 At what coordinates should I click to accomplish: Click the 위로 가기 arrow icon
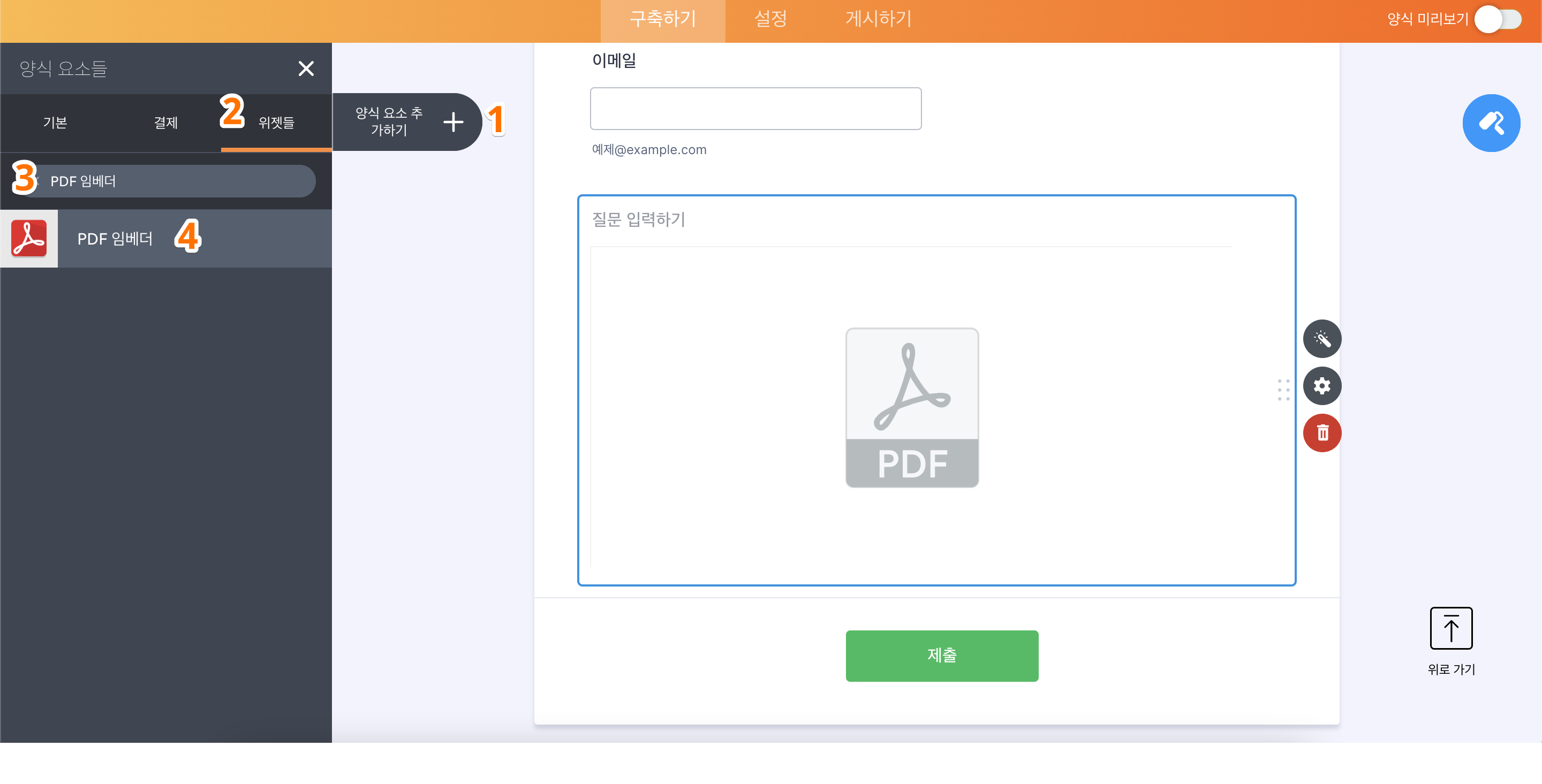coord(1451,628)
